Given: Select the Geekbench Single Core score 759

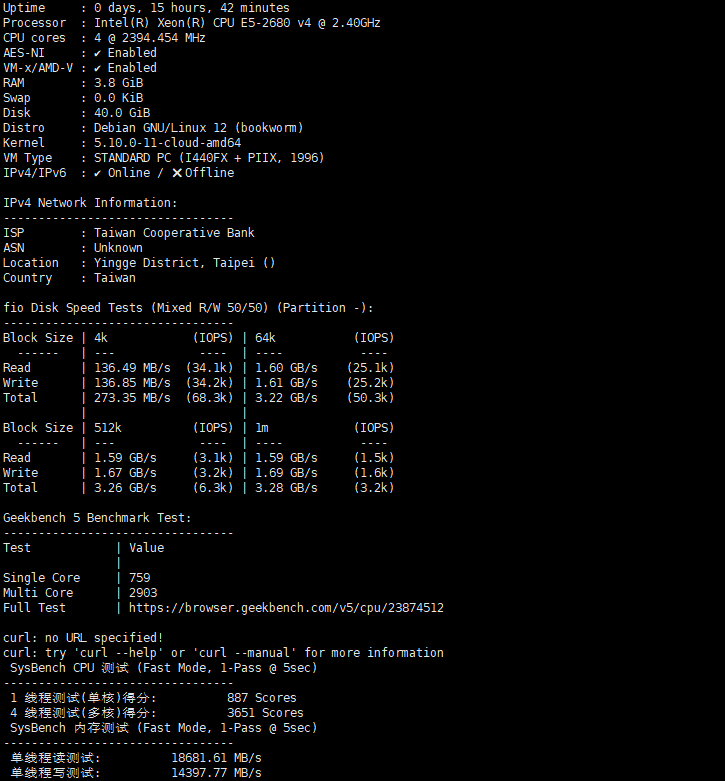Looking at the screenshot, I should click(x=140, y=578).
